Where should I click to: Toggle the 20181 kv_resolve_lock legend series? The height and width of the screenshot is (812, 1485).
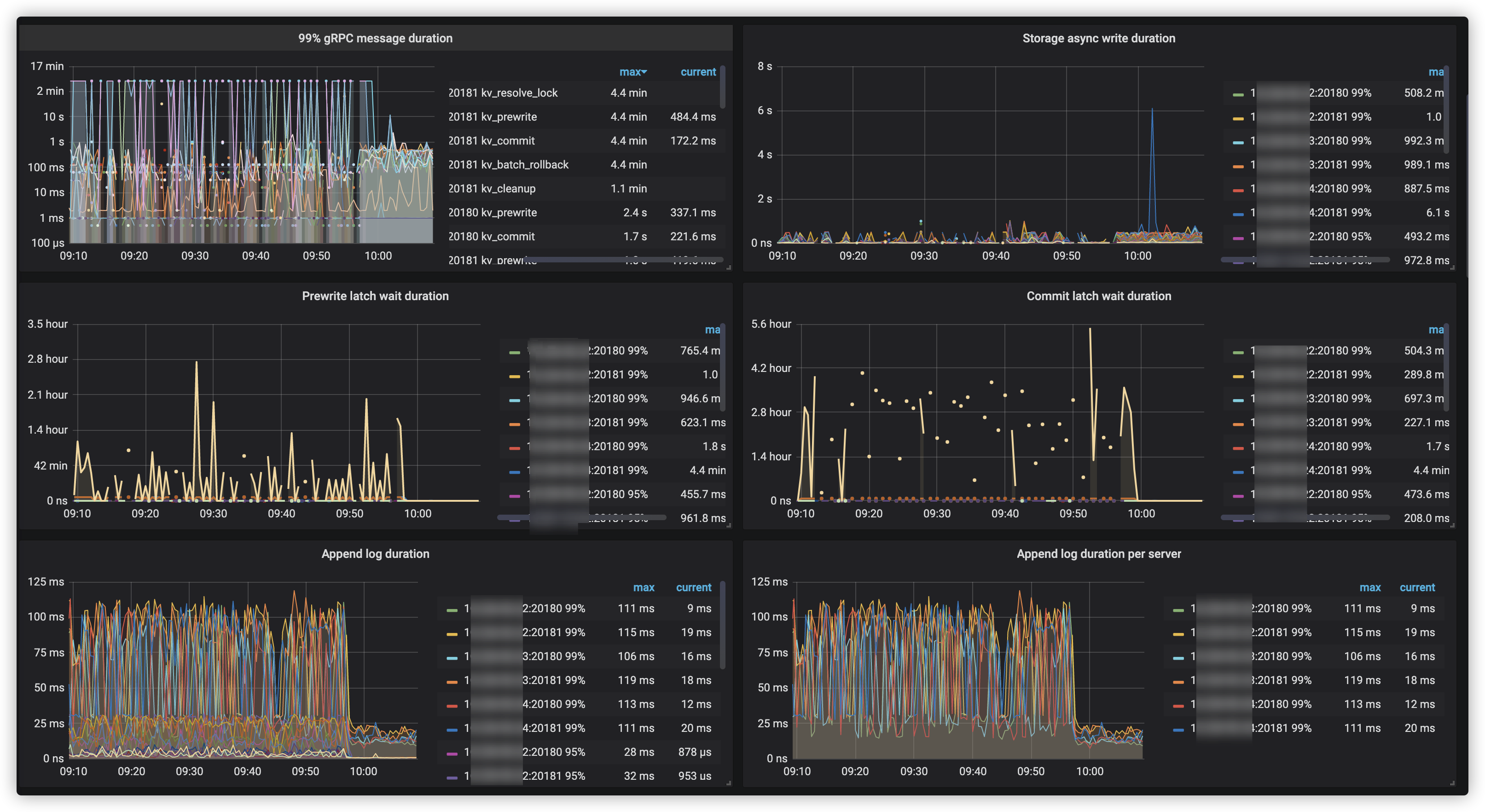click(503, 93)
